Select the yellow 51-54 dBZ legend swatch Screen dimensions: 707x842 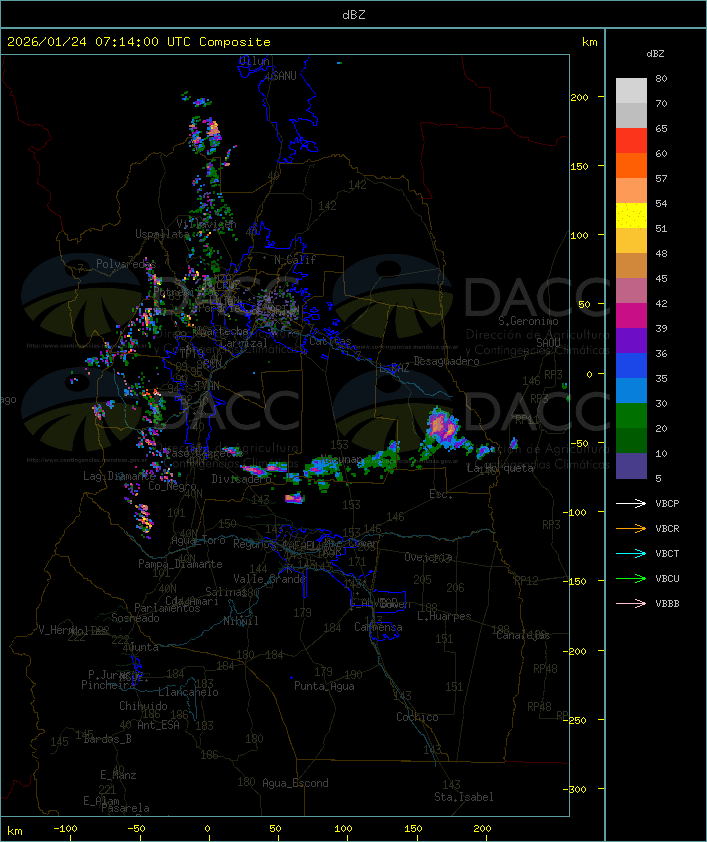tap(631, 216)
